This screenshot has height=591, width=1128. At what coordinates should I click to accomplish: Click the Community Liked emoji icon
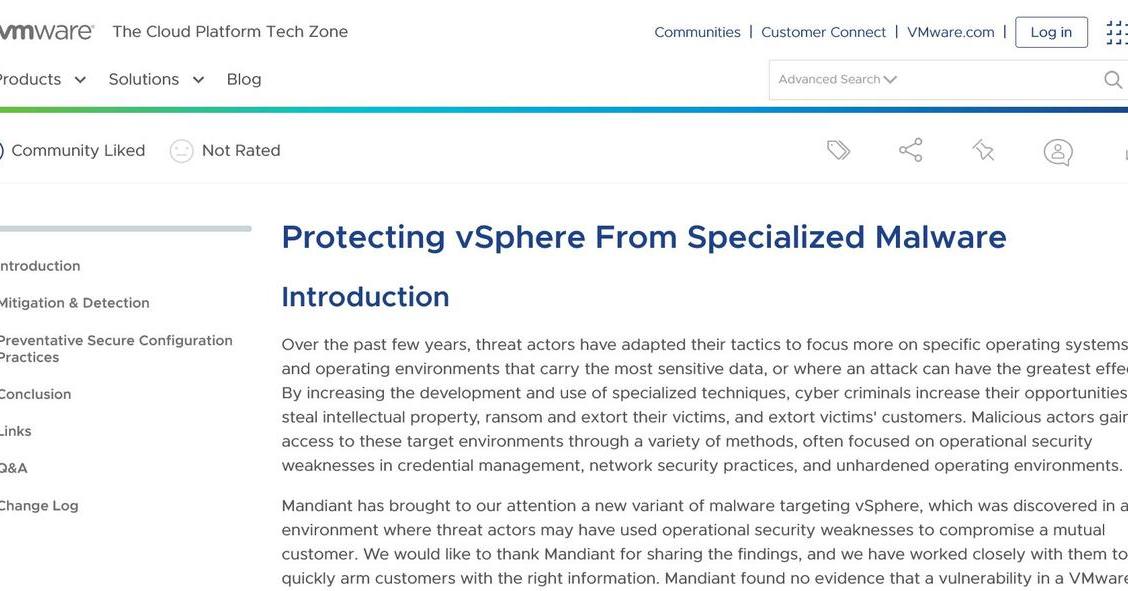point(0,150)
